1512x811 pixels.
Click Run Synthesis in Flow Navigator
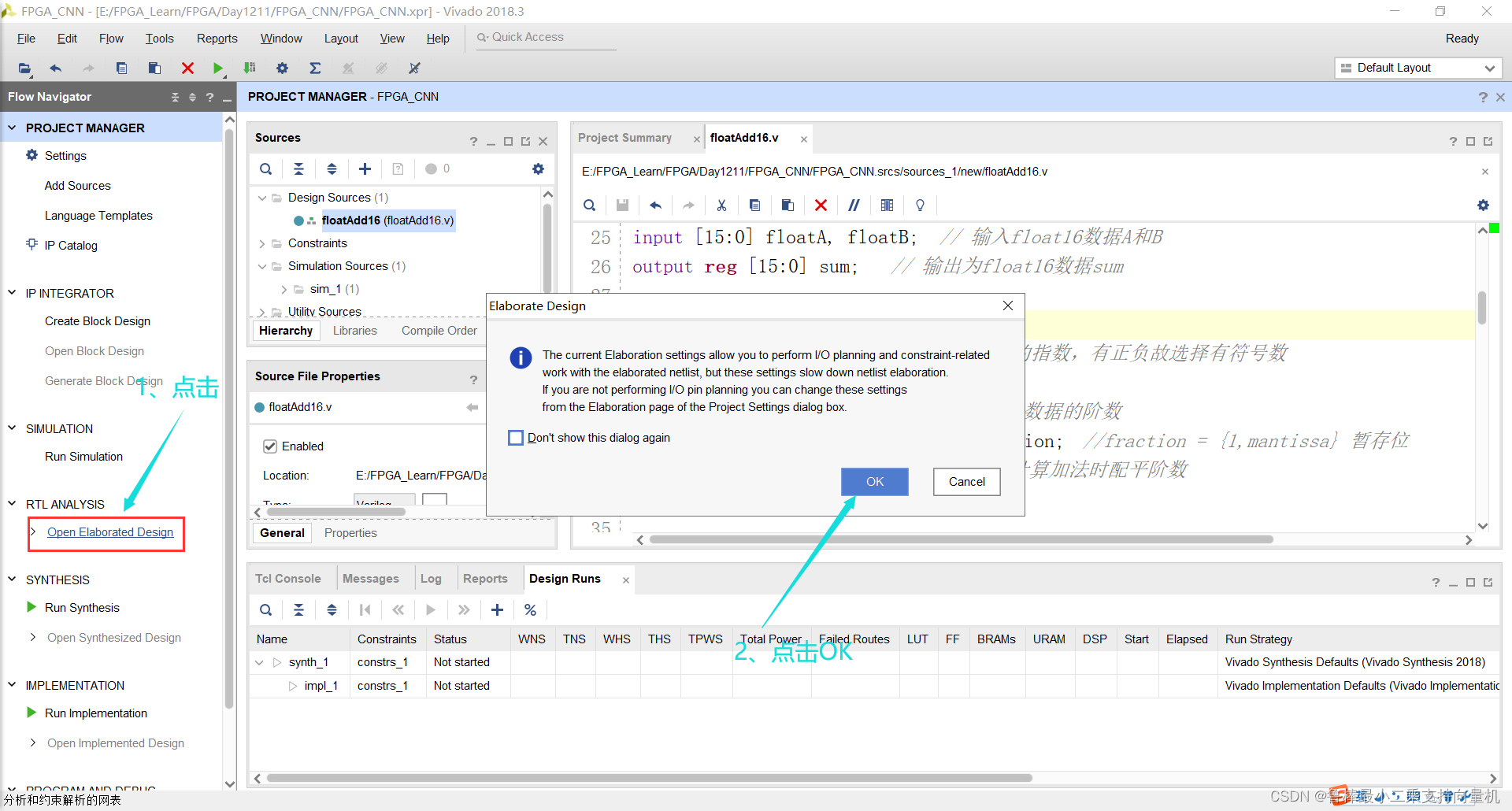coord(82,608)
